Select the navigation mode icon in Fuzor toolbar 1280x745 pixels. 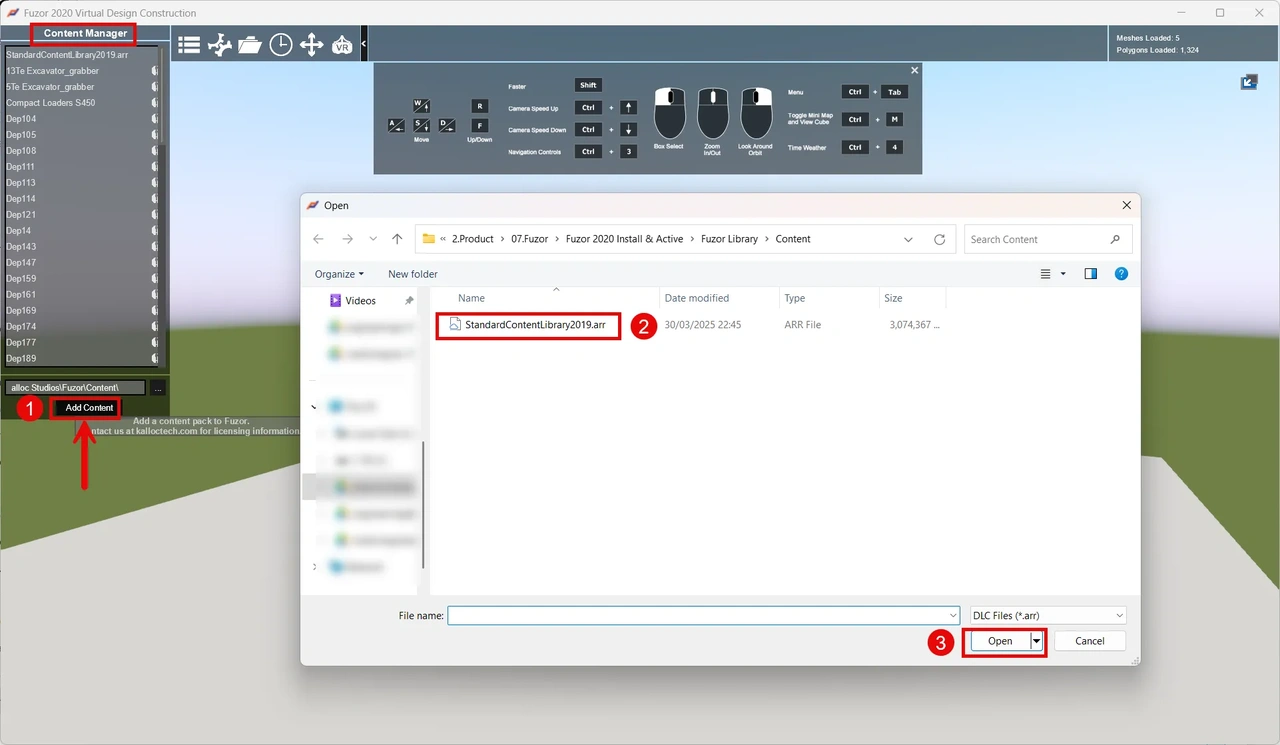(x=219, y=44)
